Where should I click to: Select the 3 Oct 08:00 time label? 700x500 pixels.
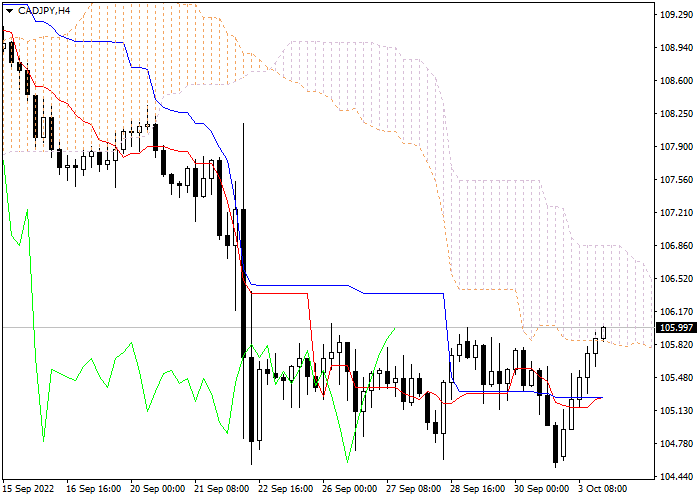[x=603, y=489]
